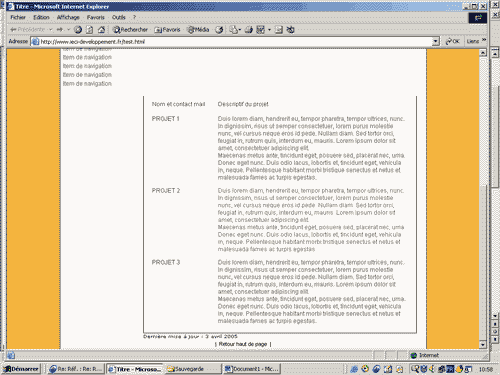Screen dimensions: 500x375
Task: Click the volume speaker tray icon
Action: coord(432,369)
